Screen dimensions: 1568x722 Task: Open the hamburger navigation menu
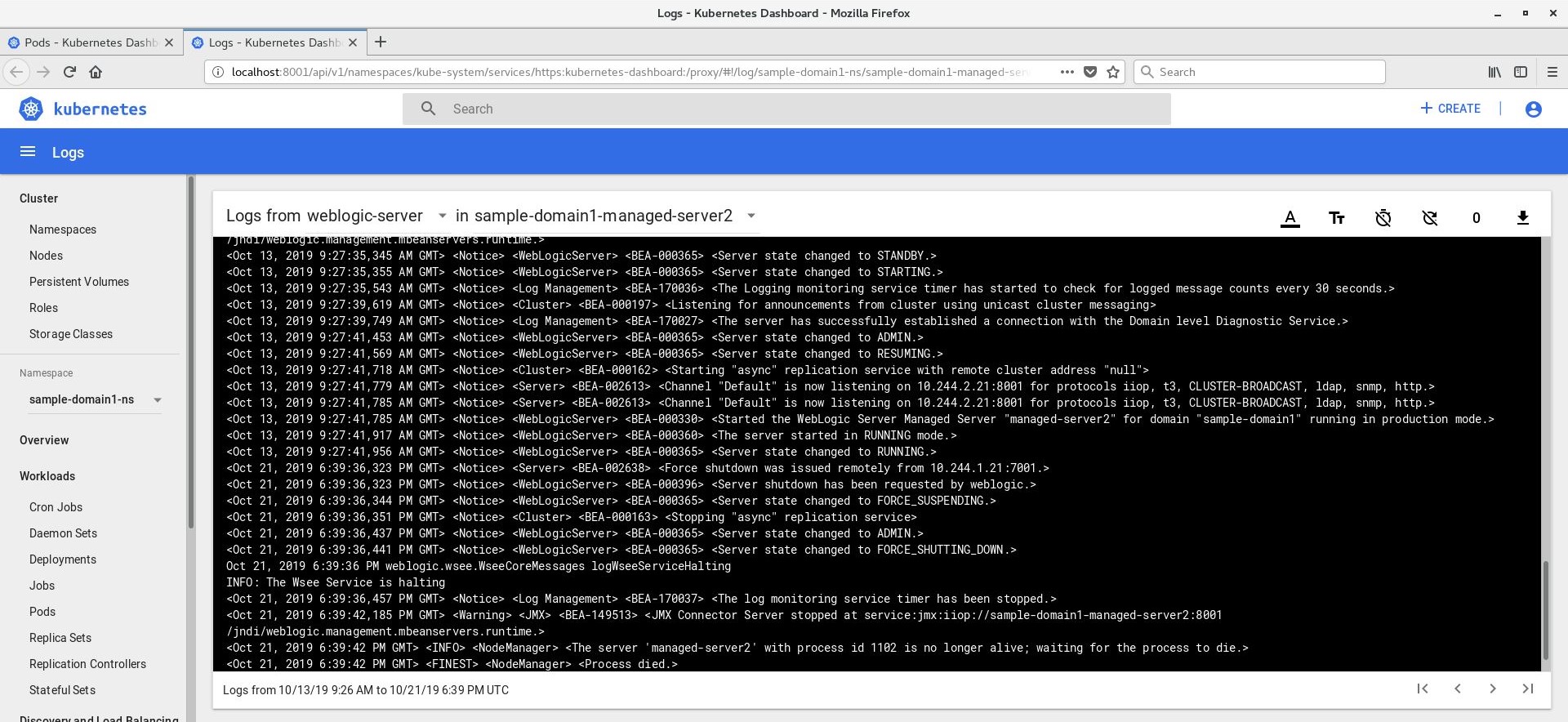coord(28,152)
